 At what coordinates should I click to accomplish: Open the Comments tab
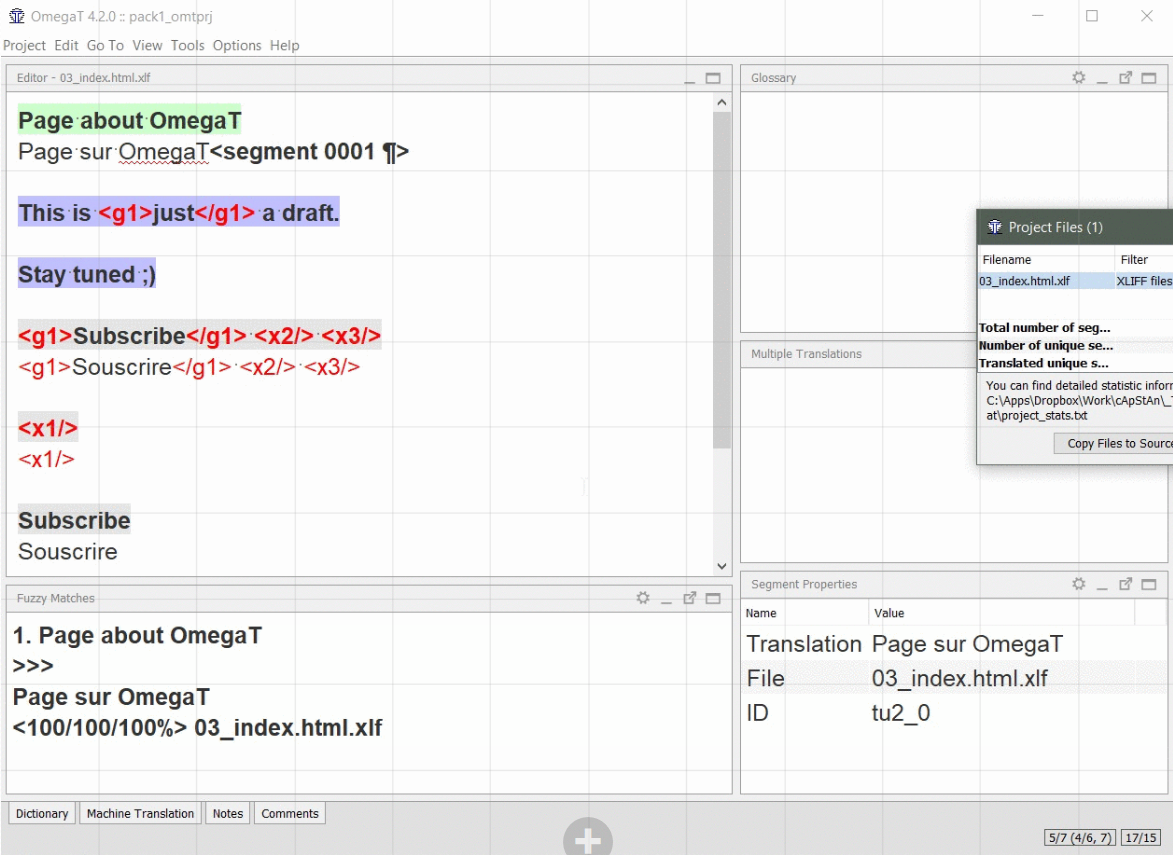290,813
